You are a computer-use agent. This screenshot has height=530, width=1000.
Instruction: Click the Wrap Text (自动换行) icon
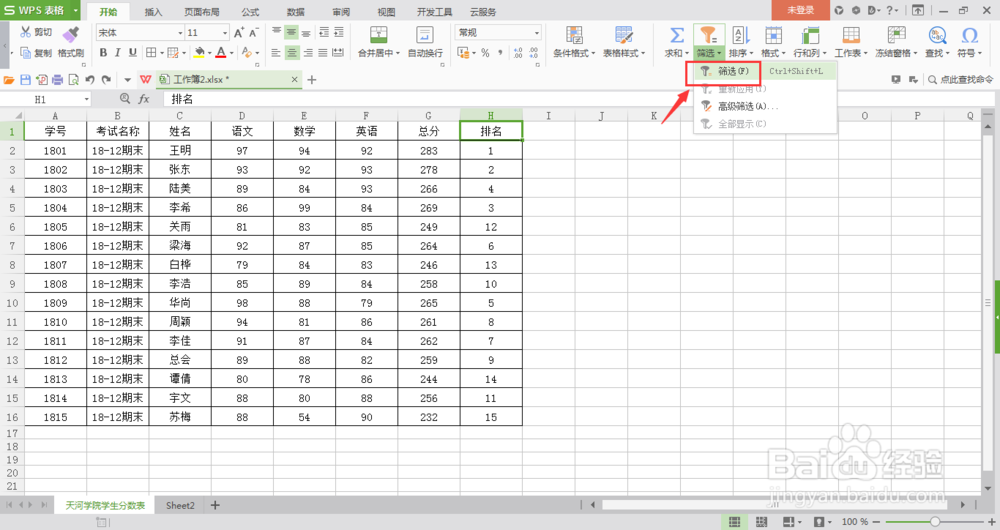(424, 35)
